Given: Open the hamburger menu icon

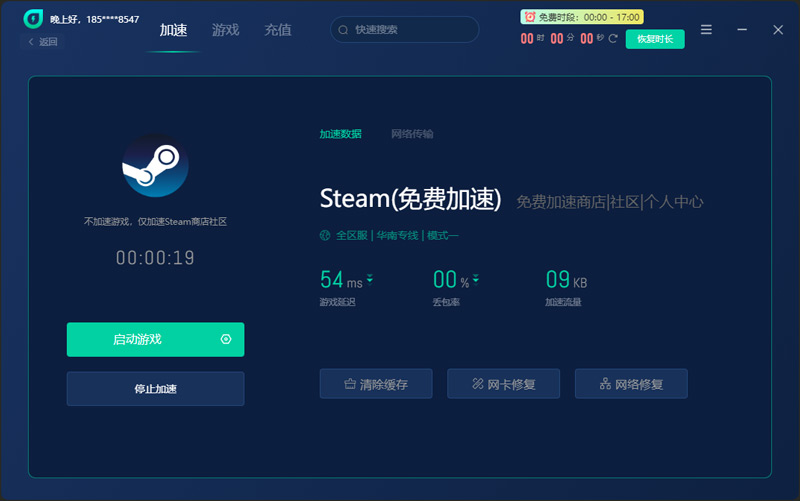Looking at the screenshot, I should pyautogui.click(x=706, y=30).
